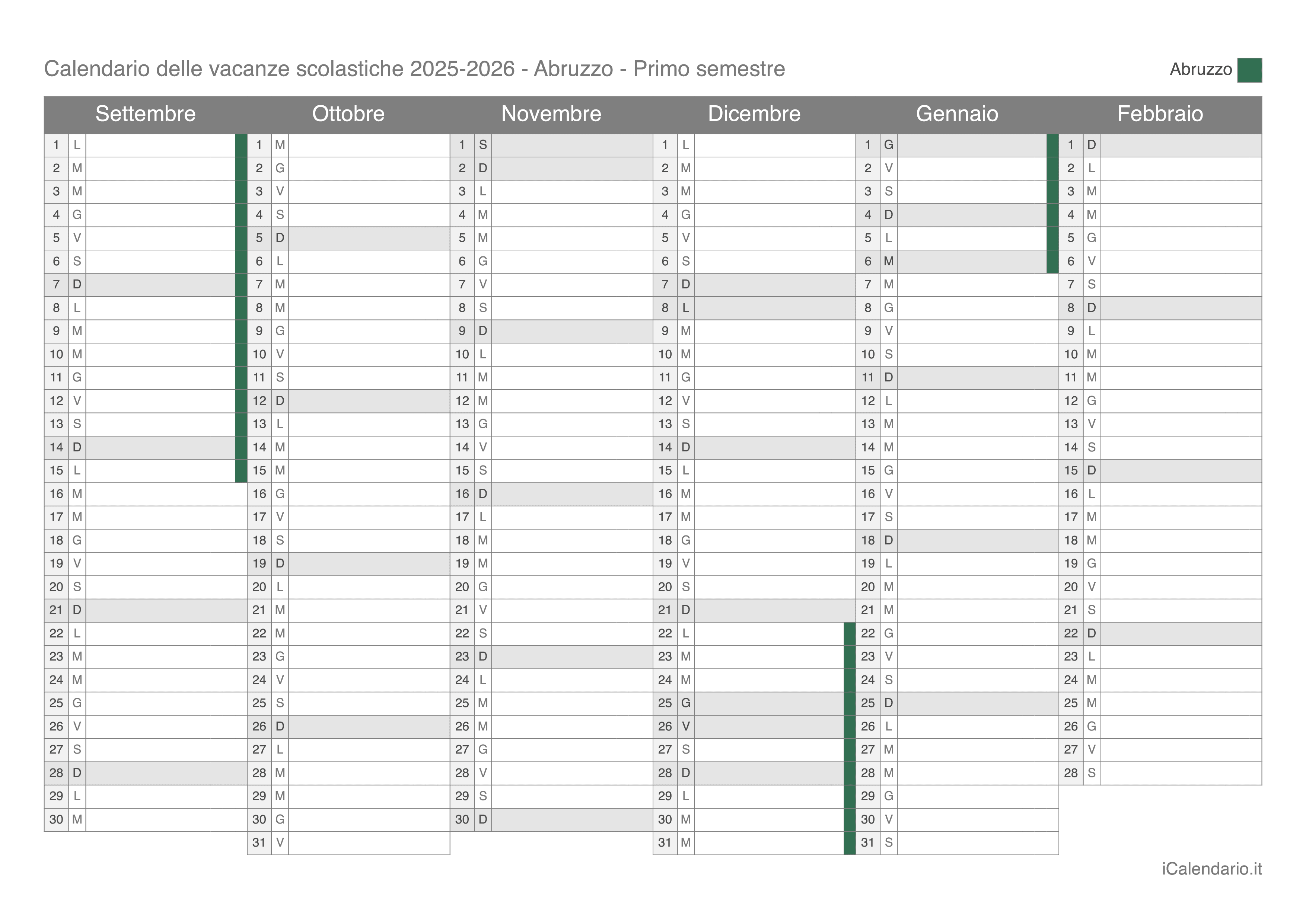The image size is (1306, 924).
Task: Click day number 22 under Febbraio
Action: pyautogui.click(x=1070, y=633)
